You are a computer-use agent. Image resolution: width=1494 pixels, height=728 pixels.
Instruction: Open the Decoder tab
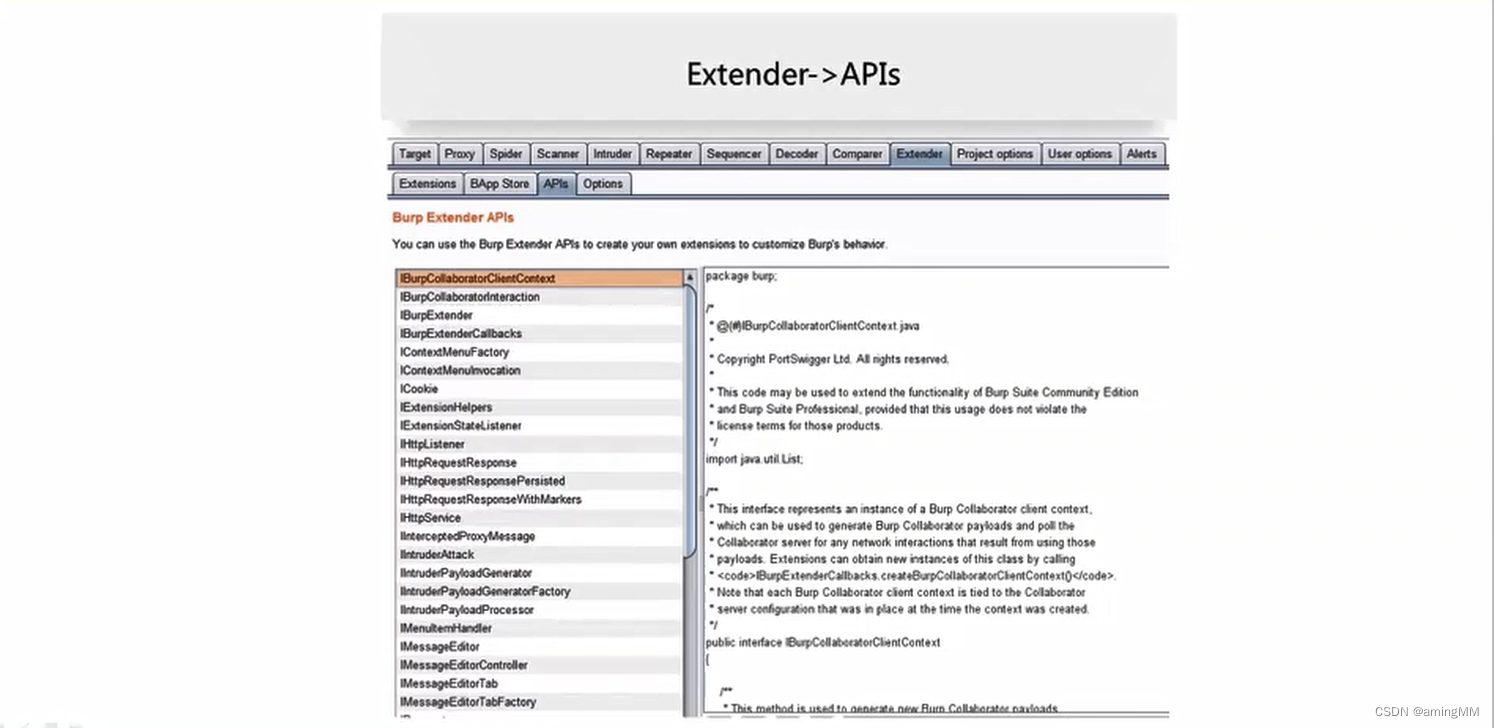797,154
